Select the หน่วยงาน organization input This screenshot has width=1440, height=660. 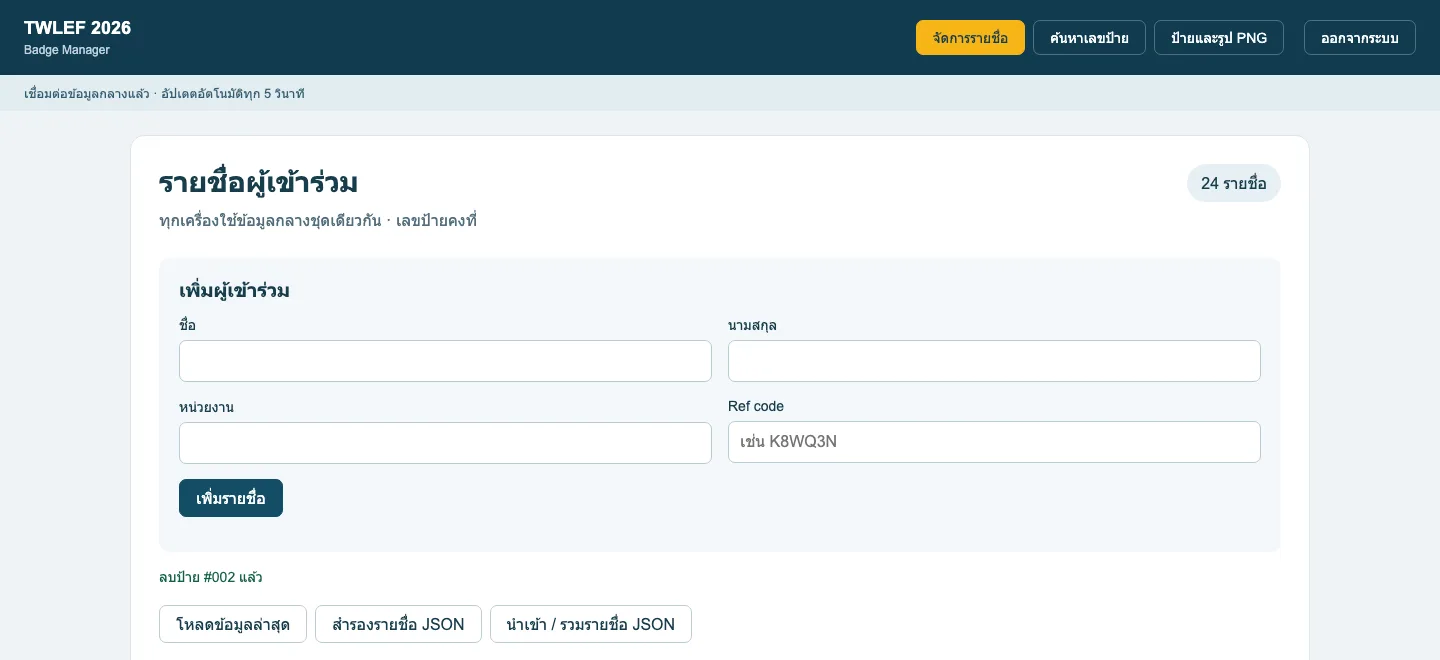pos(445,443)
